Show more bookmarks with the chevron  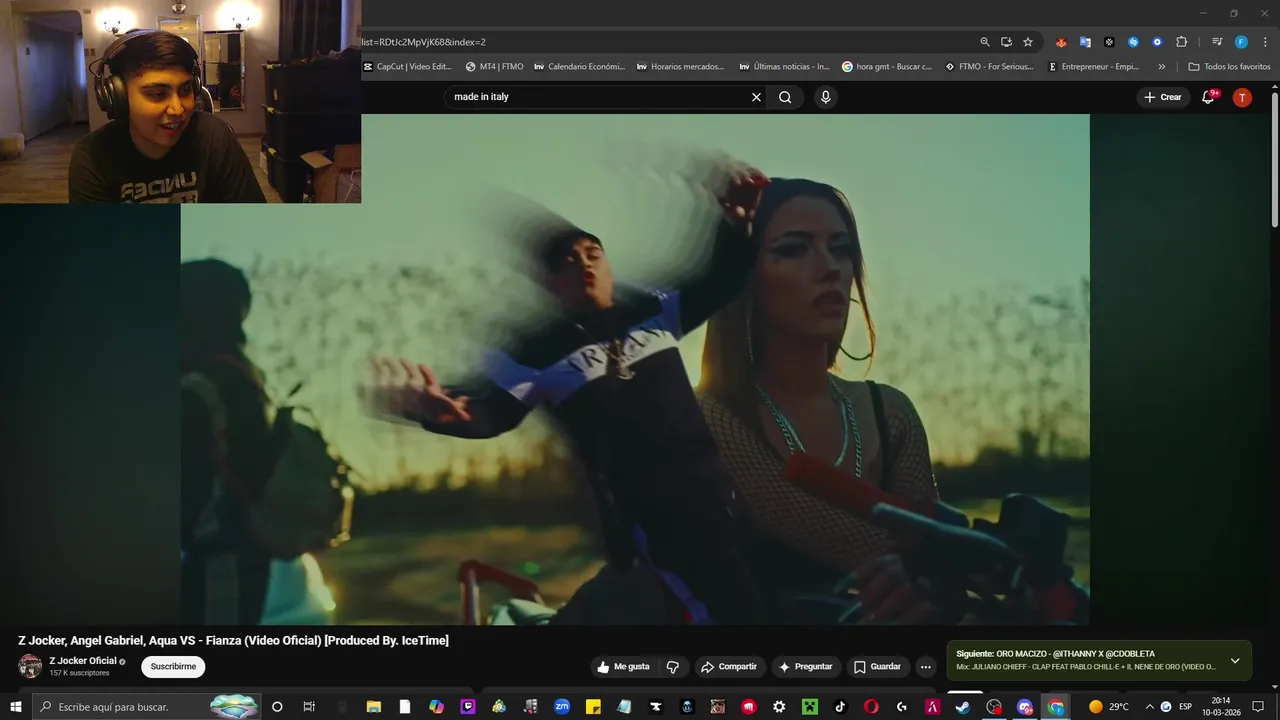[1161, 67]
